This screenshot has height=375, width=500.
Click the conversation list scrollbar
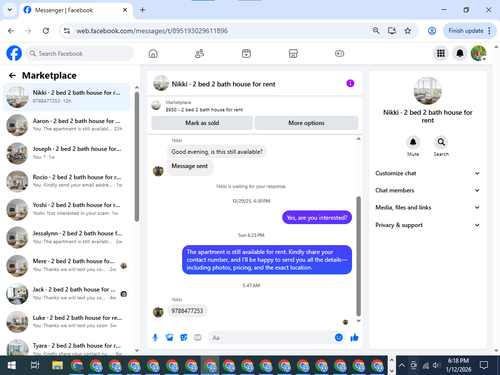click(x=137, y=157)
